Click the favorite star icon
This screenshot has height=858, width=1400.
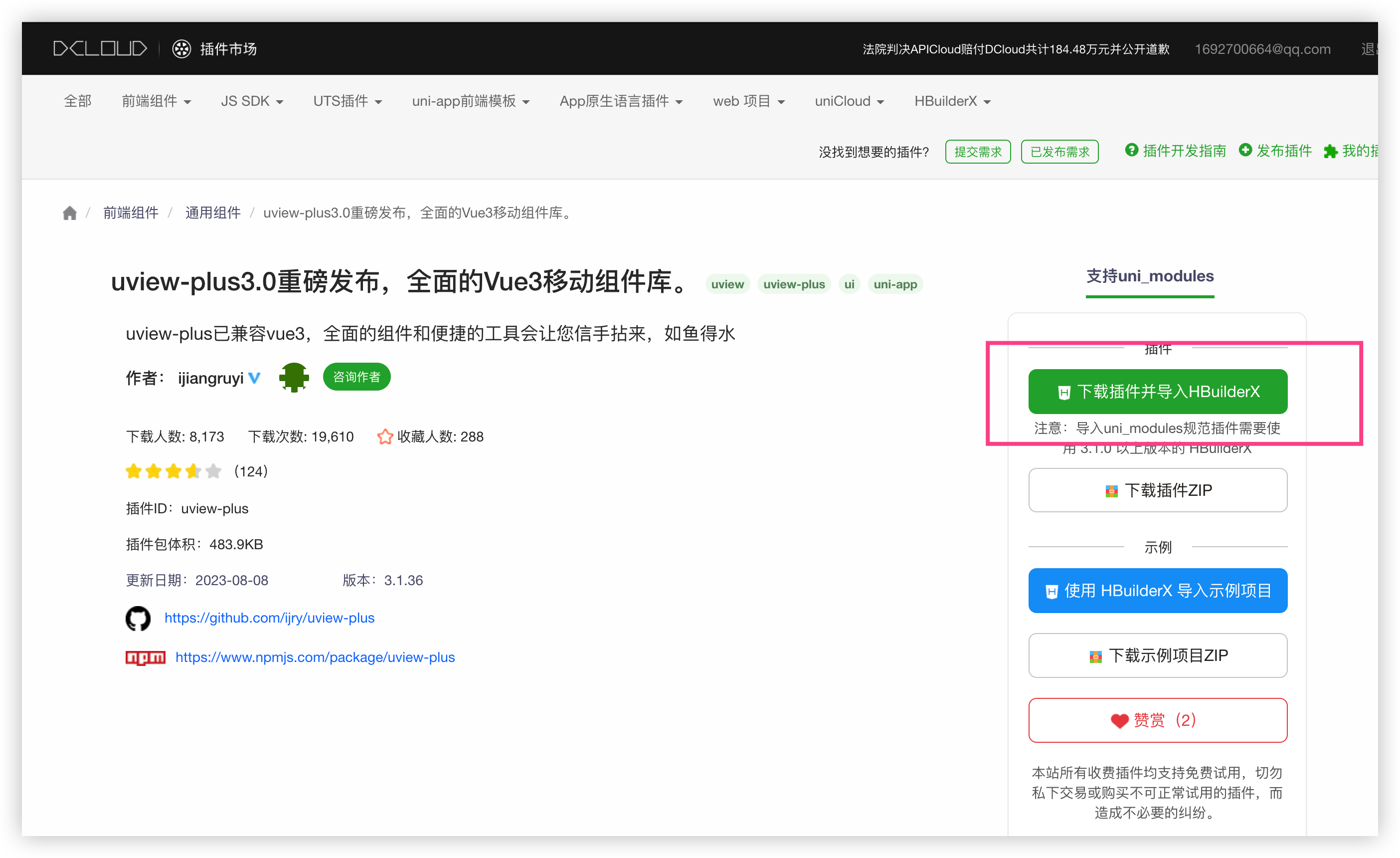click(385, 436)
